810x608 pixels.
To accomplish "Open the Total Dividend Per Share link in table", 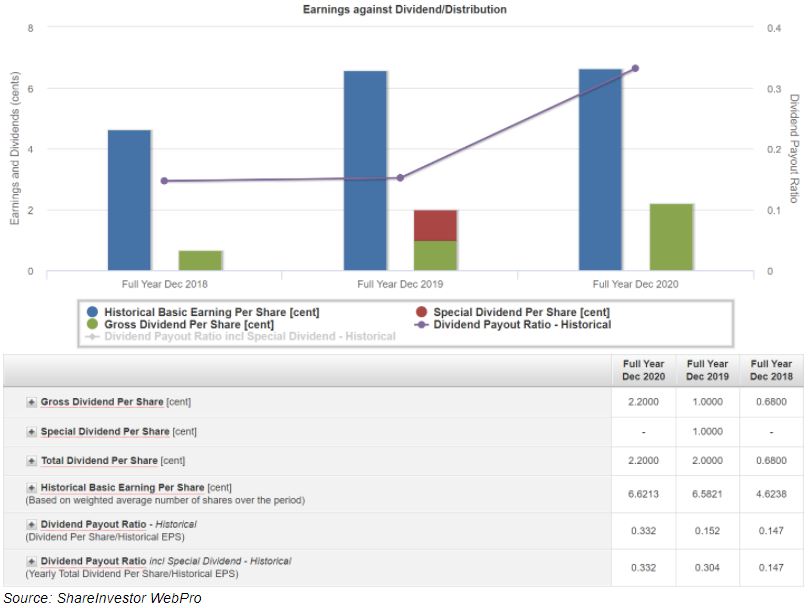I will coord(98,461).
